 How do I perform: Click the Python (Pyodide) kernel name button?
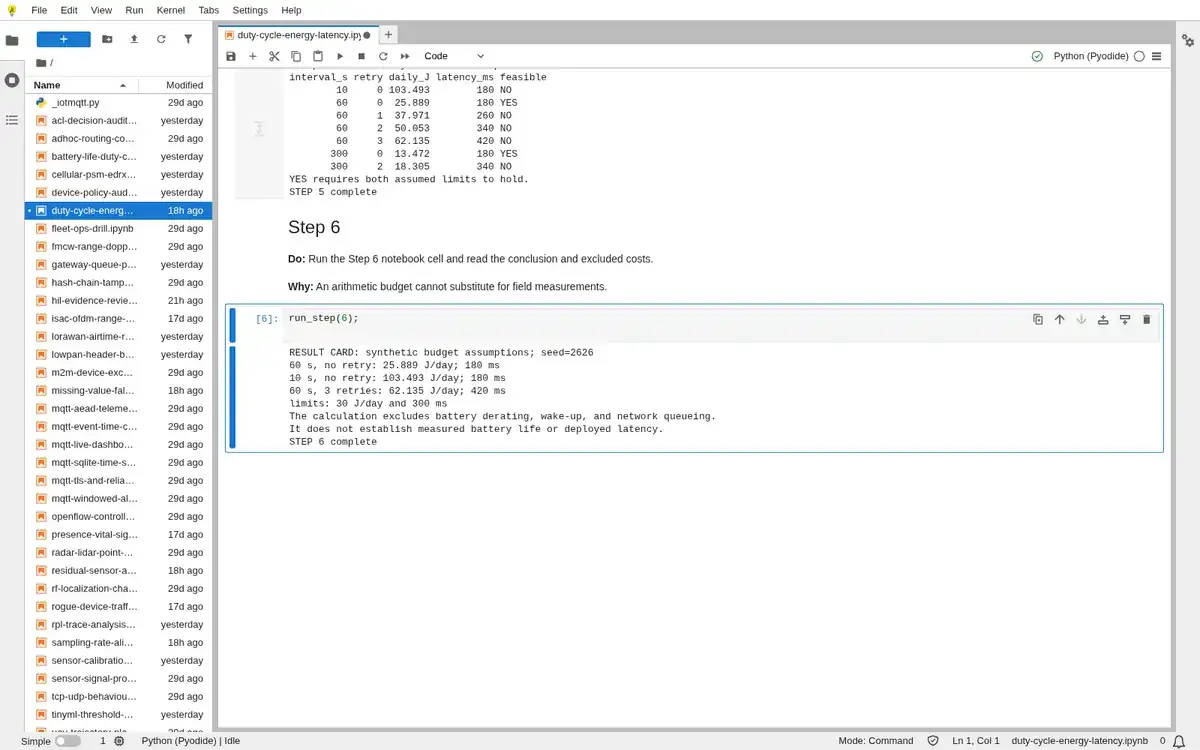(x=1091, y=56)
